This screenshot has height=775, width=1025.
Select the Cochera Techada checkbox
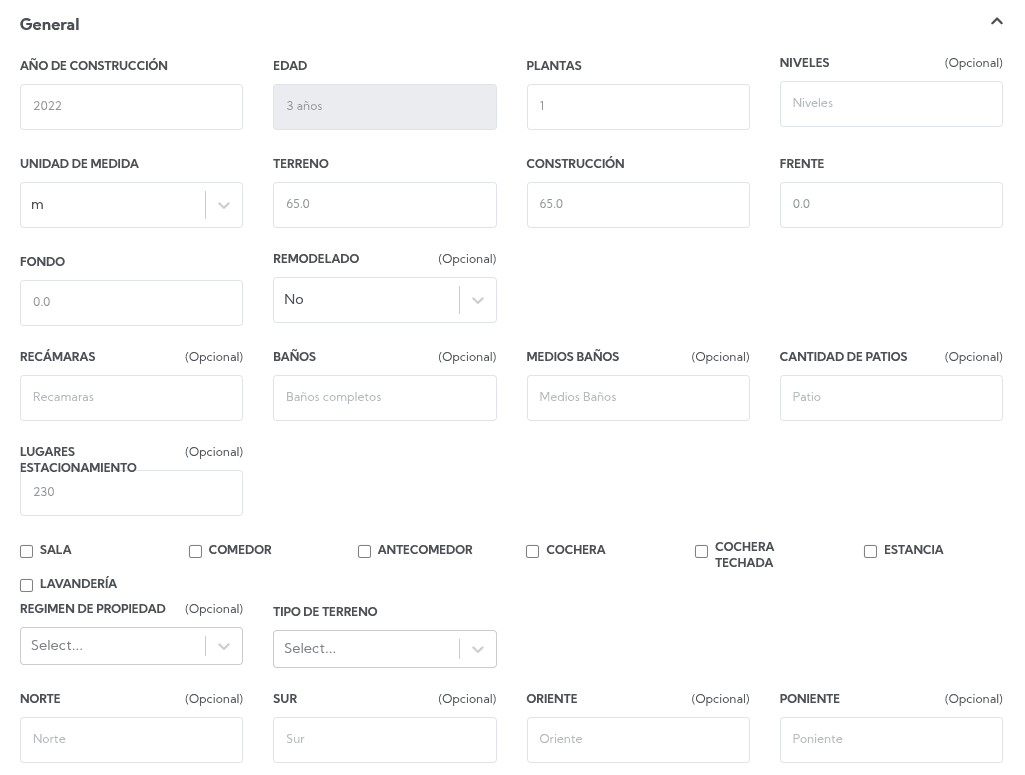(x=702, y=551)
